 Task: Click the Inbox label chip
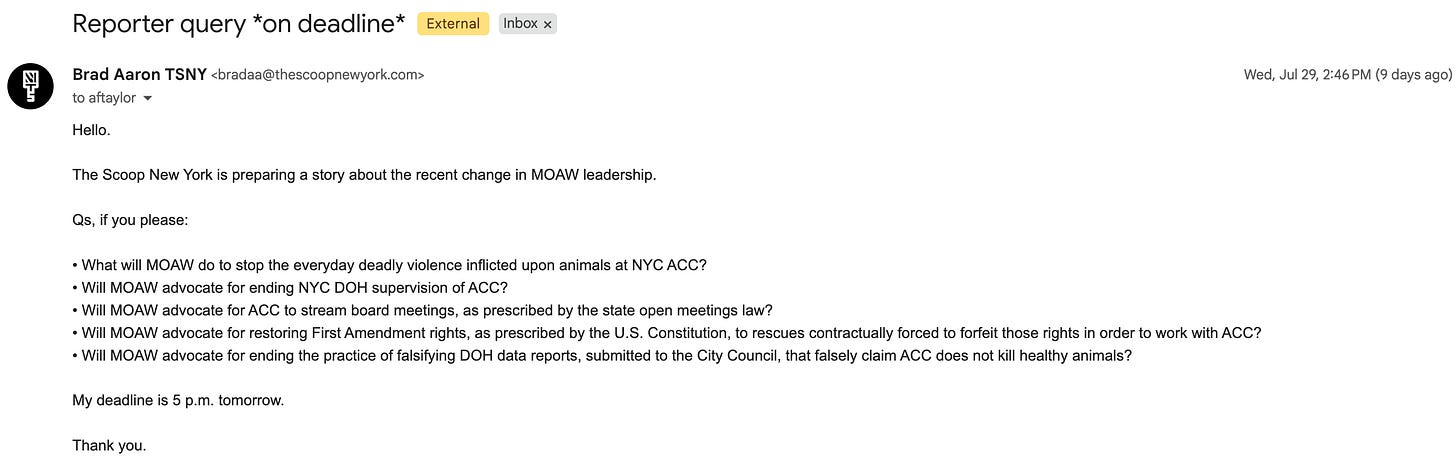coord(527,24)
